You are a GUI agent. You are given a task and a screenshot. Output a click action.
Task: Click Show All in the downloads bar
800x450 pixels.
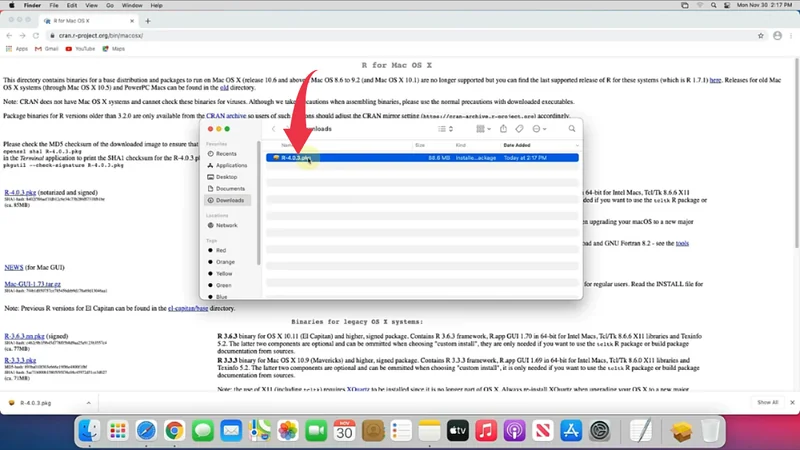[767, 402]
